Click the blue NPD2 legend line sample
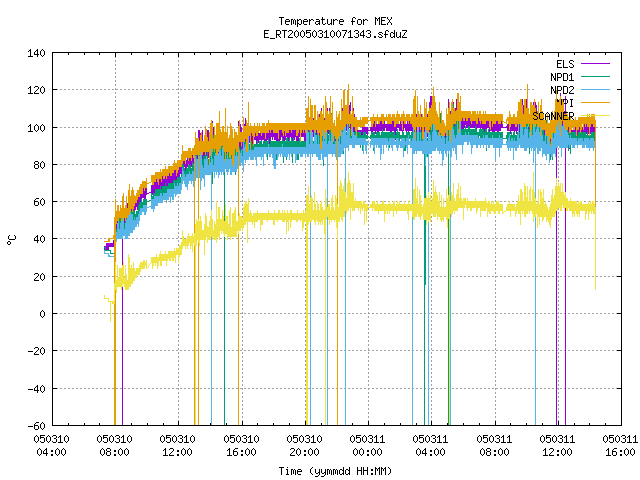This screenshot has height=480, width=640. coord(595,89)
